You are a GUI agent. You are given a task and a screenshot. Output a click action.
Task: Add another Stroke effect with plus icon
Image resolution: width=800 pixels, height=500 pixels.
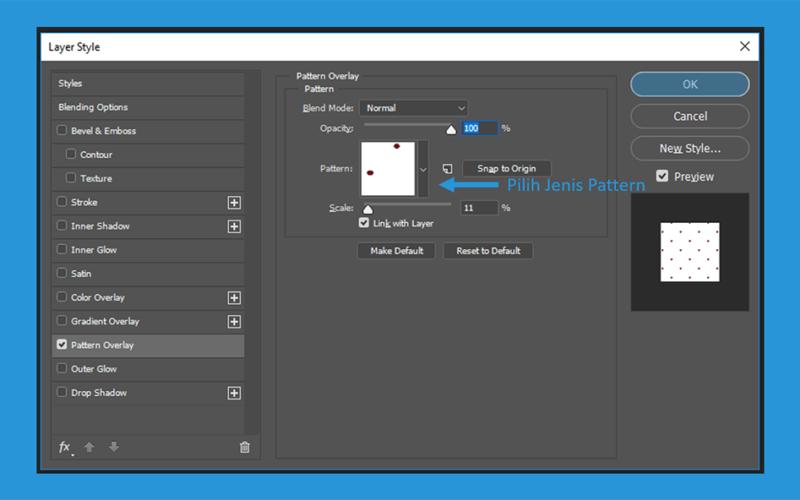coord(234,203)
